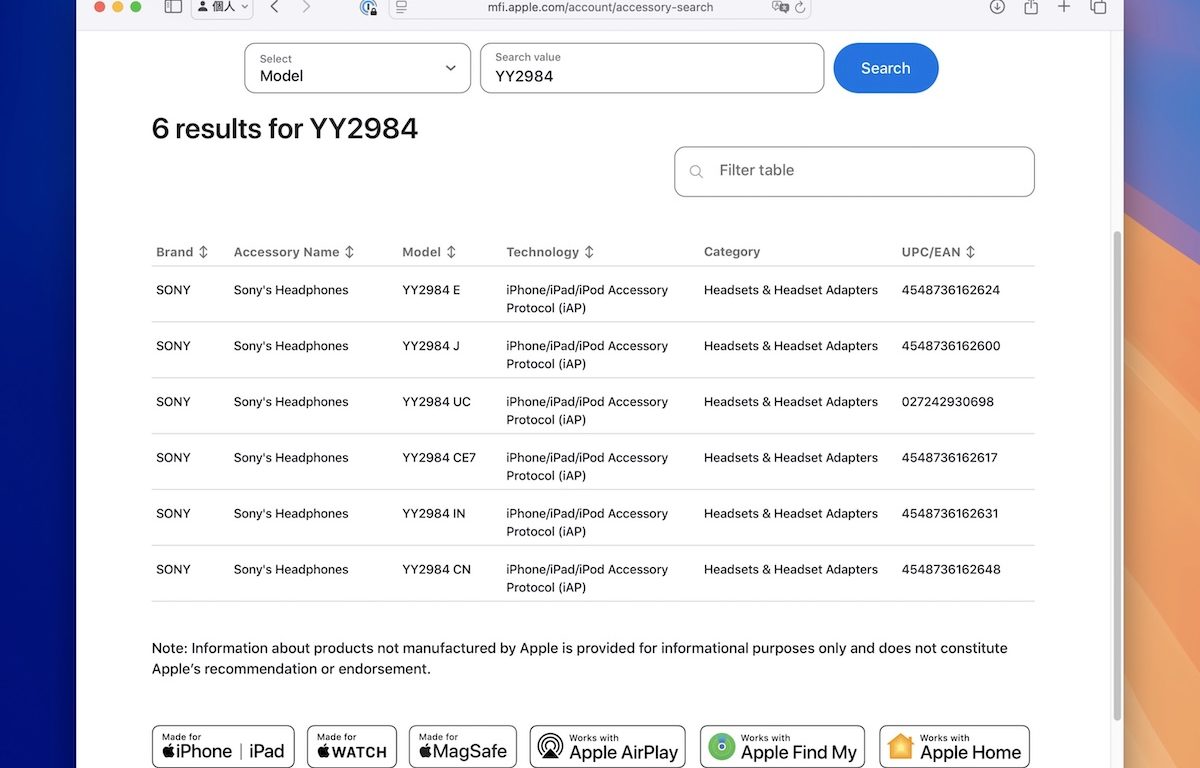Expand the Select Model dropdown
The height and width of the screenshot is (768, 1200).
point(357,68)
